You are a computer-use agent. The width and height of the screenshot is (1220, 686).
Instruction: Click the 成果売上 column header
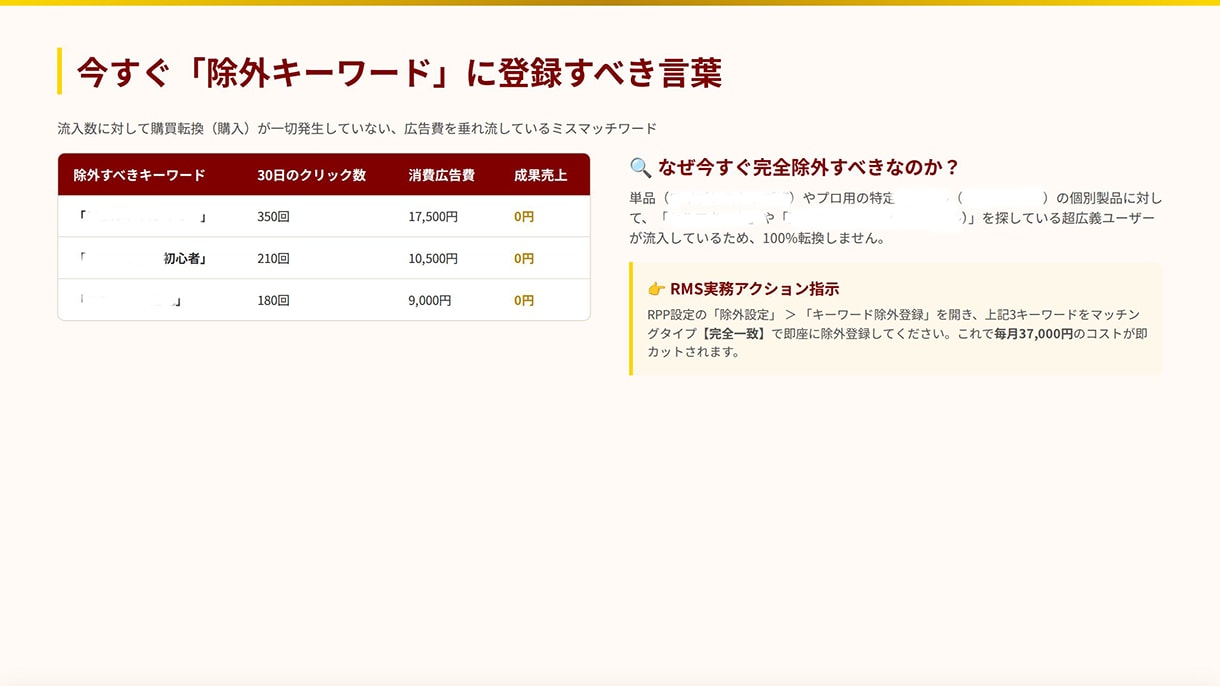point(540,175)
